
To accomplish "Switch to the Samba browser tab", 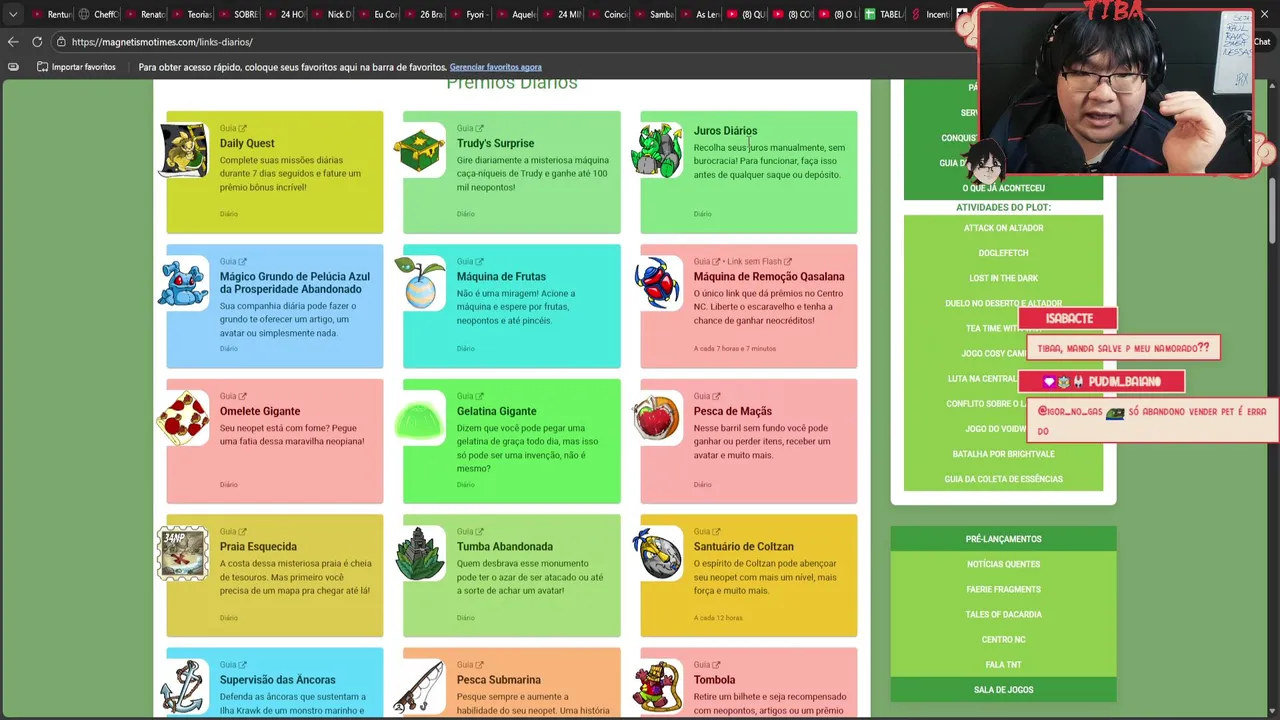I will [654, 14].
